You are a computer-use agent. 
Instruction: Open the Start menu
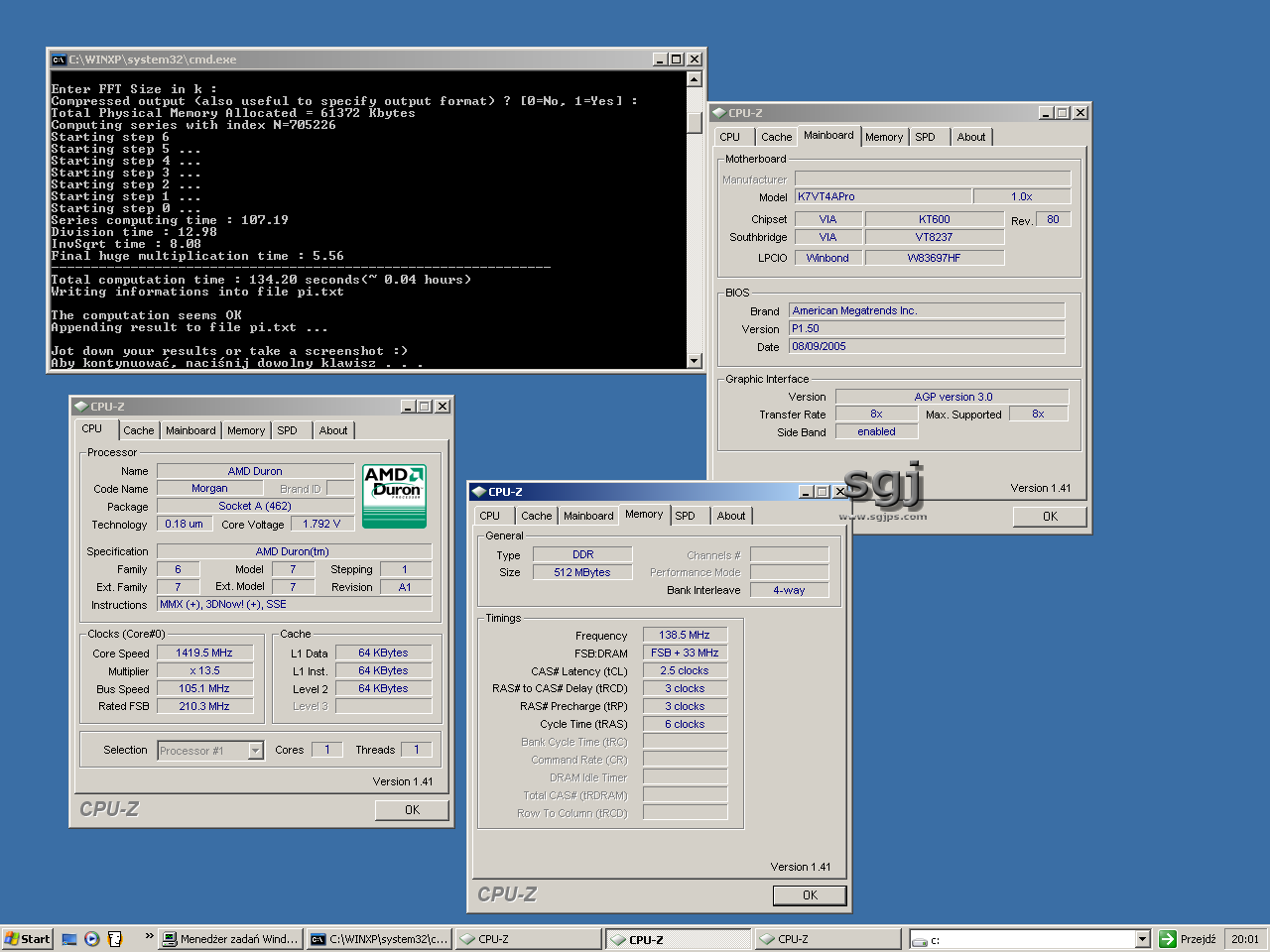pos(27,939)
